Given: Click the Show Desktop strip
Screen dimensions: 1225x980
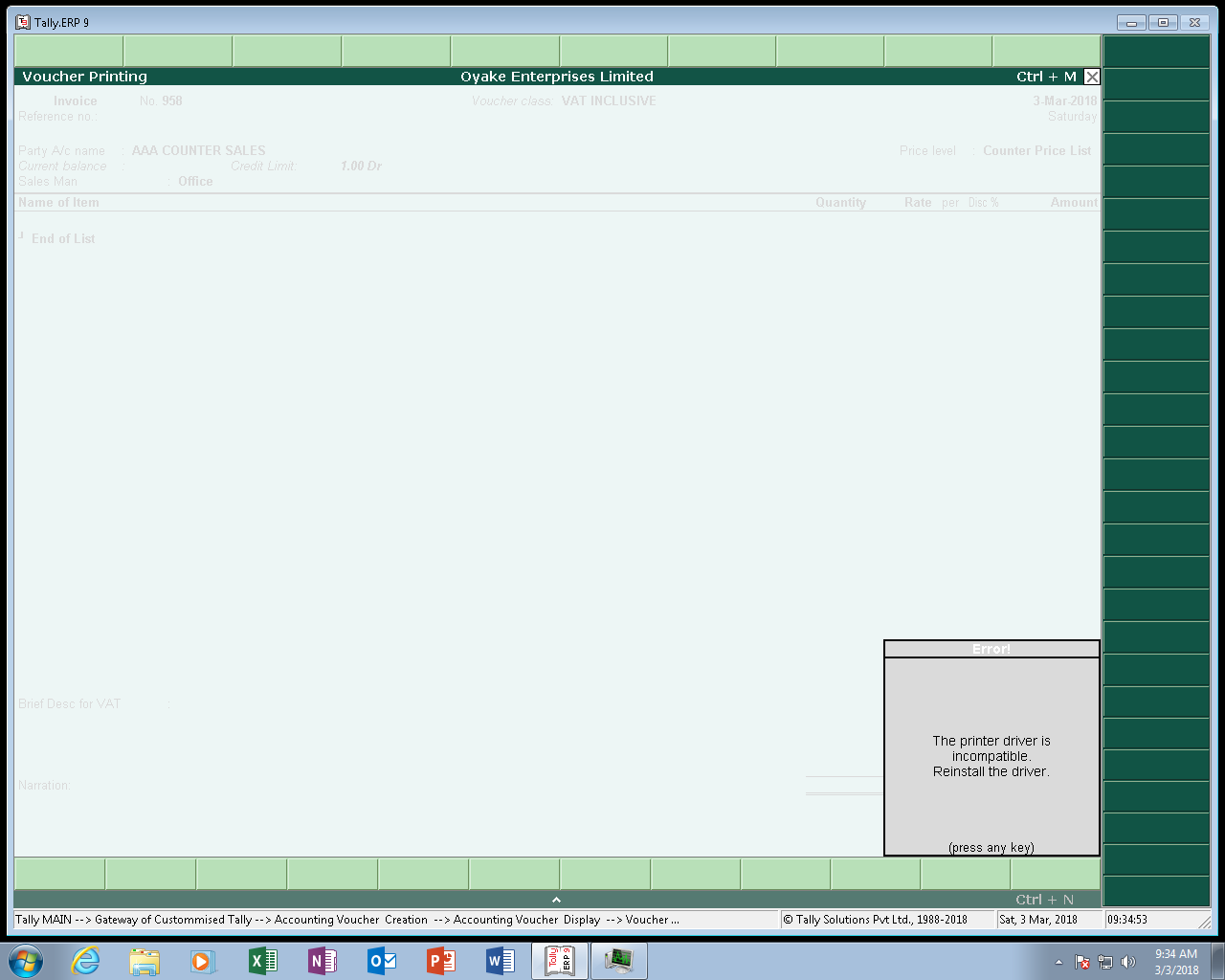Looking at the screenshot, I should (x=1217, y=961).
